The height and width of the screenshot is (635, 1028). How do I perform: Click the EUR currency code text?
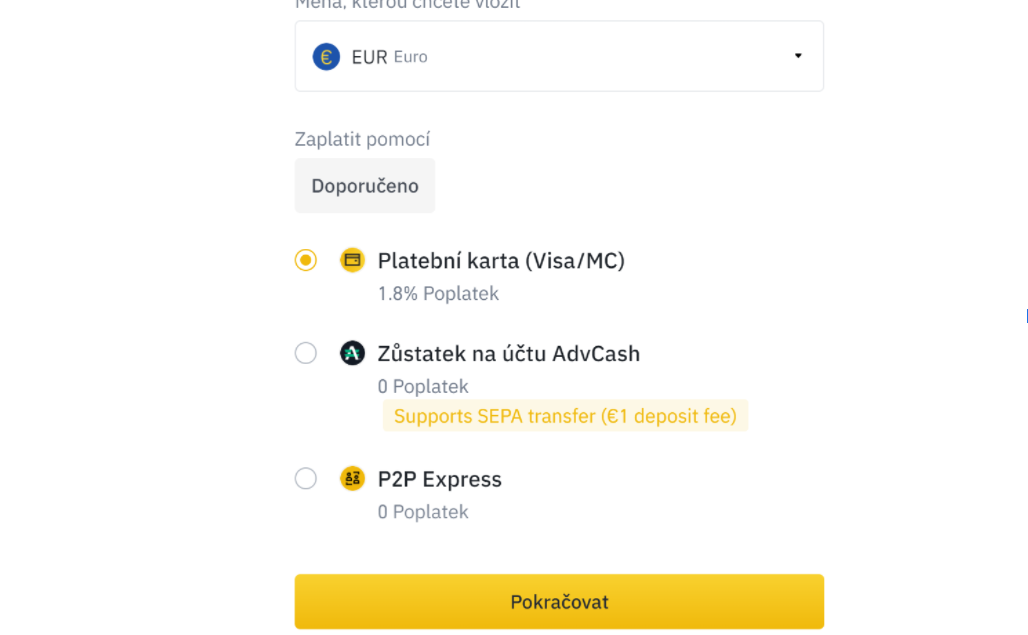pos(369,57)
